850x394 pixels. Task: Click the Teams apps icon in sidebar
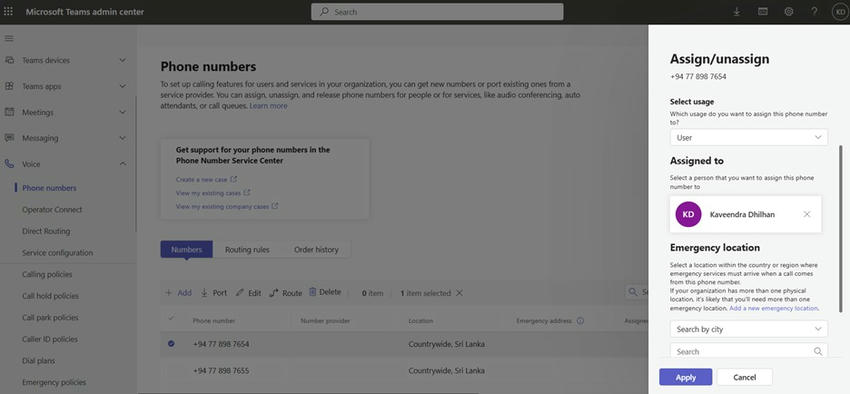(x=9, y=86)
